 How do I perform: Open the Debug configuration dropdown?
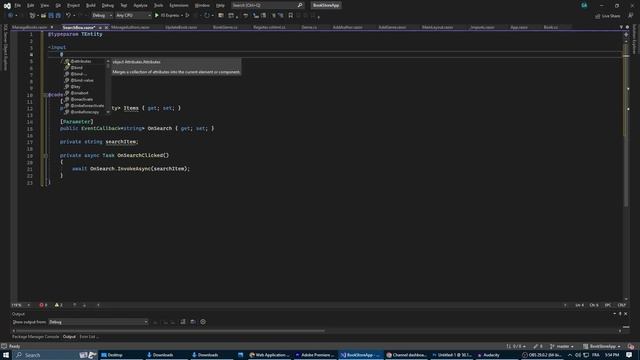coord(102,16)
